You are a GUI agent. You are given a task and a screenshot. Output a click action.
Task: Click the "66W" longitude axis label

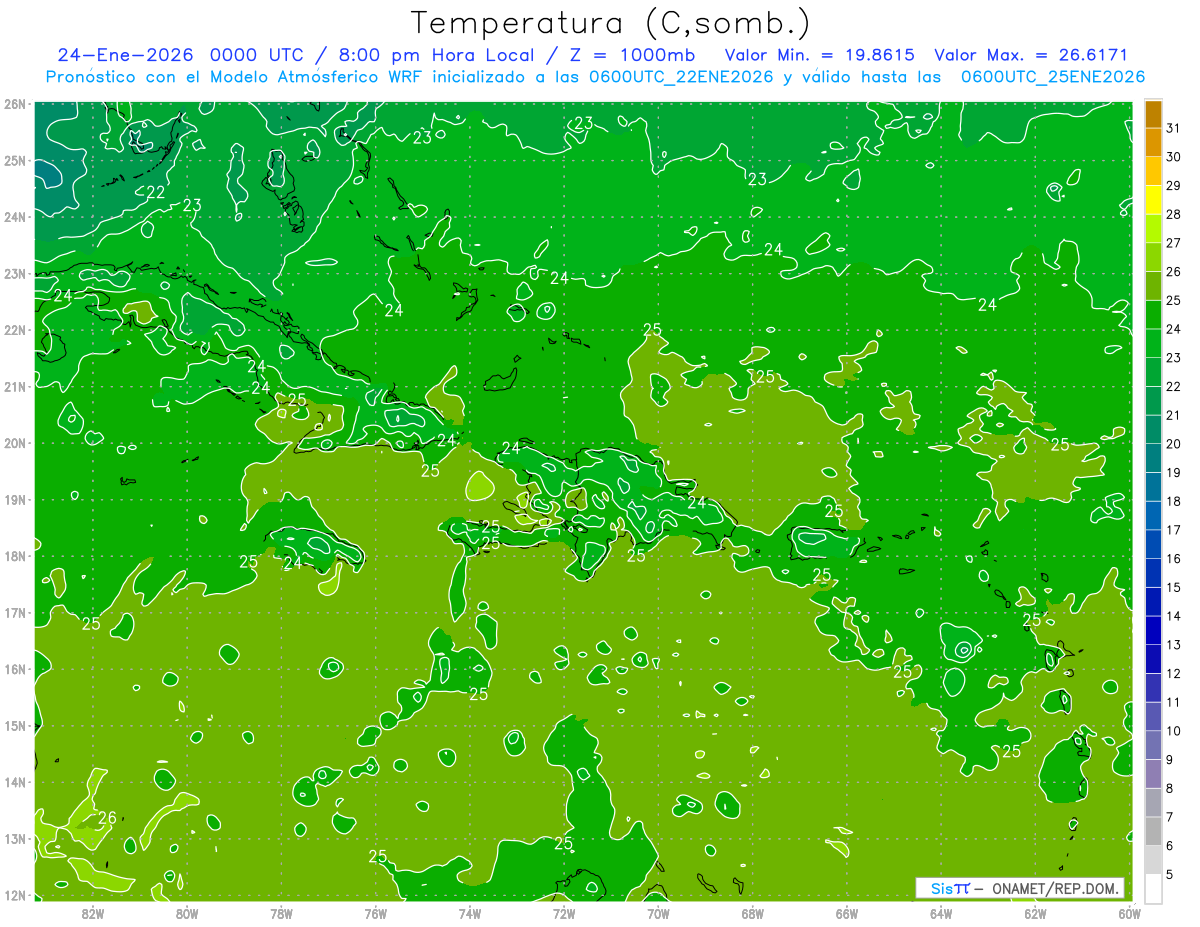[x=847, y=912]
